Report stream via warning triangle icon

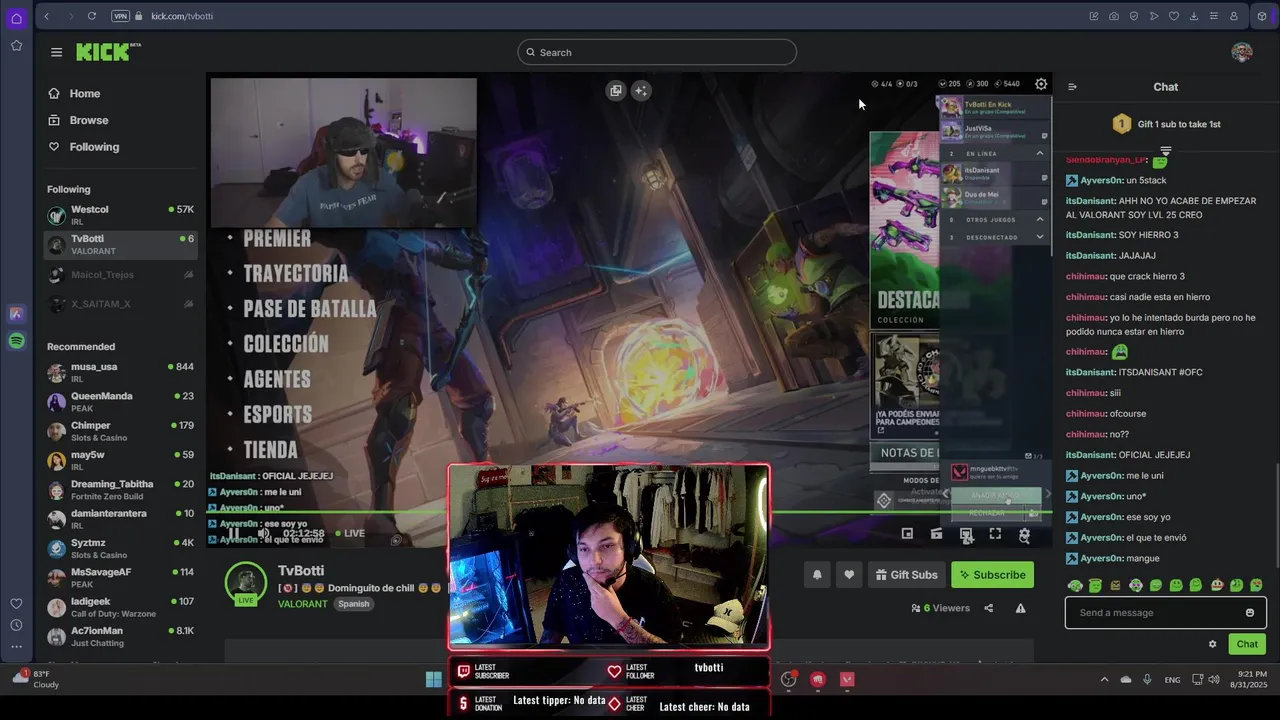[x=1020, y=608]
